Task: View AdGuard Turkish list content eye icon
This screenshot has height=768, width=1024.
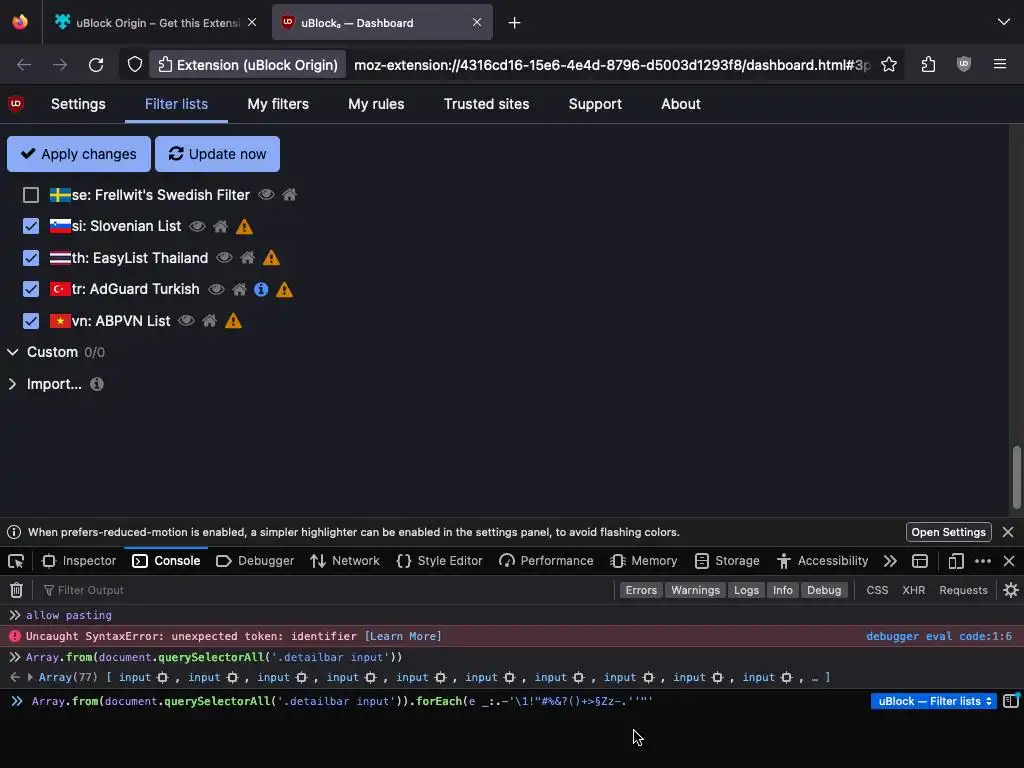Action: tap(216, 289)
